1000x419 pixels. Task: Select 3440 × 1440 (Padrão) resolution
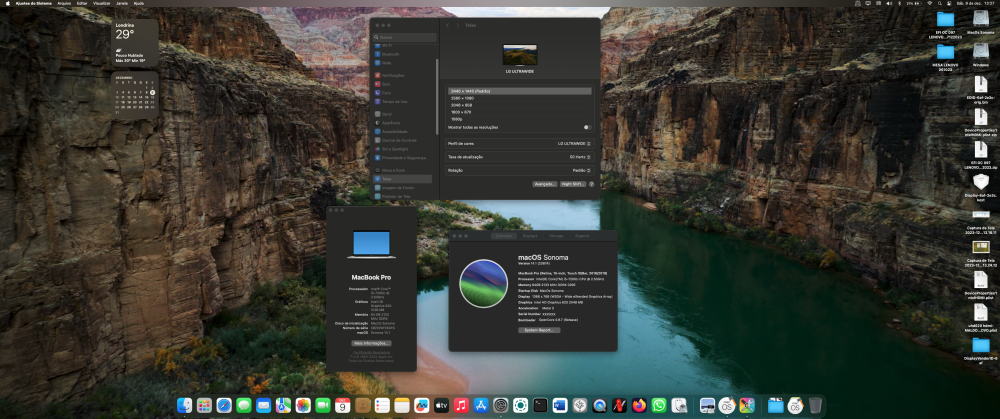click(520, 91)
